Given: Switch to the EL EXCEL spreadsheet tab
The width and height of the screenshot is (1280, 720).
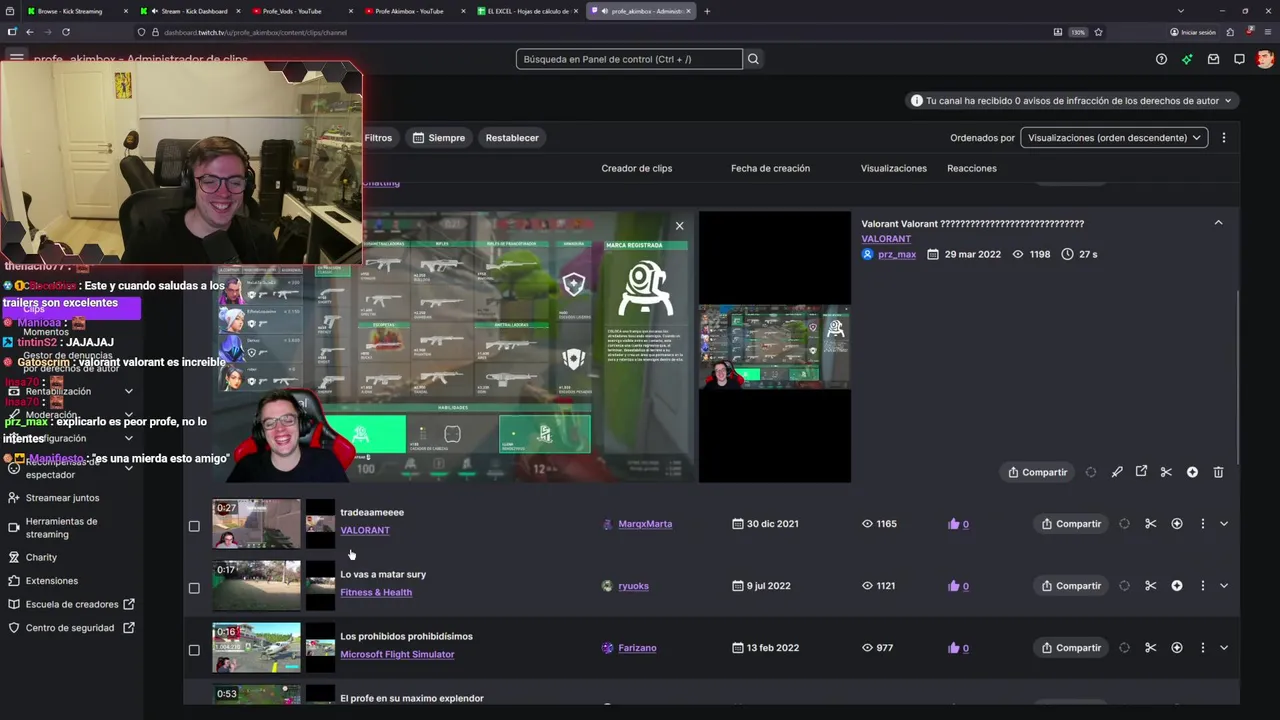Looking at the screenshot, I should pos(528,11).
